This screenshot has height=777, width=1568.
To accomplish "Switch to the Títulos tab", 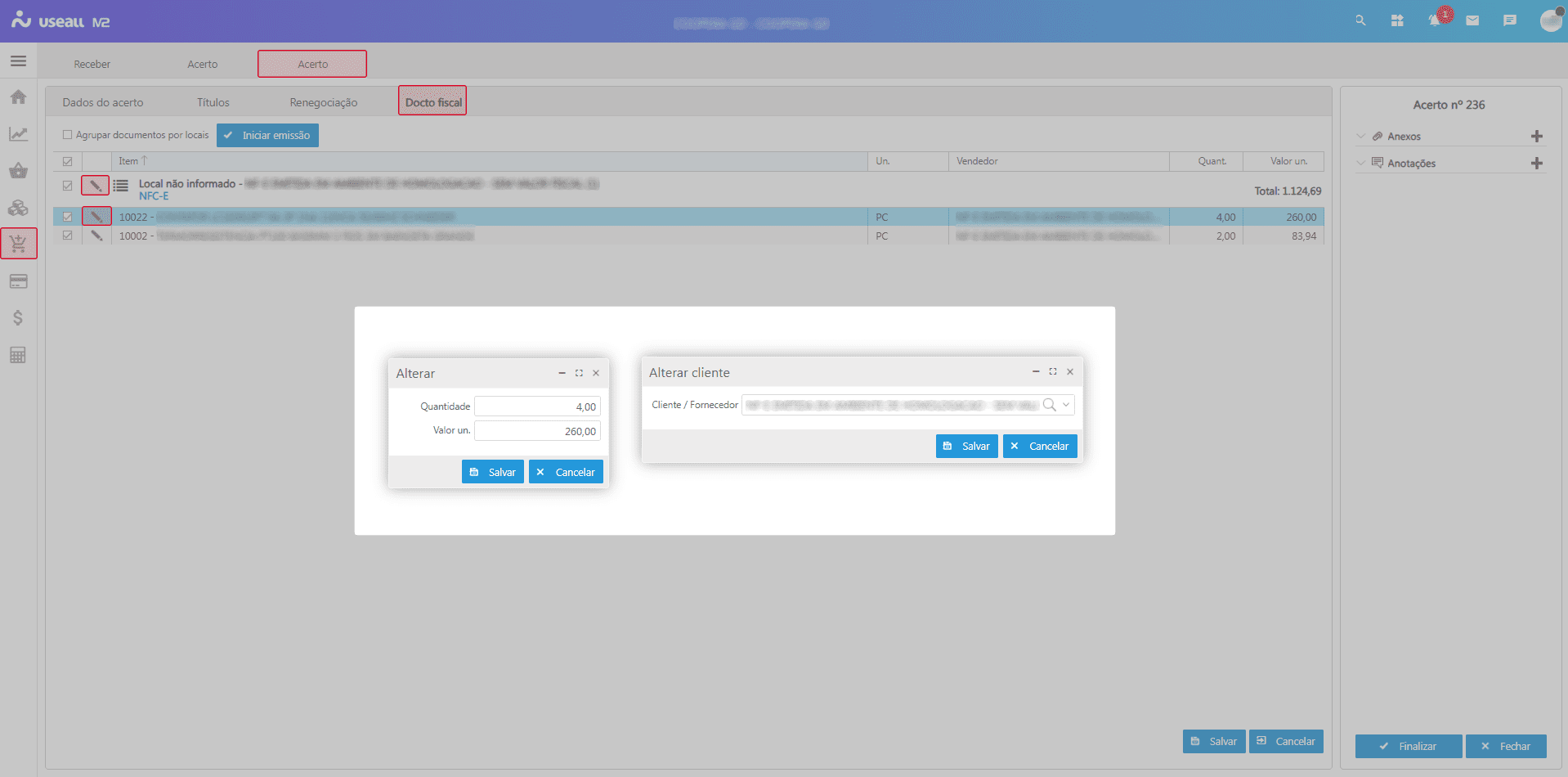I will click(x=213, y=102).
